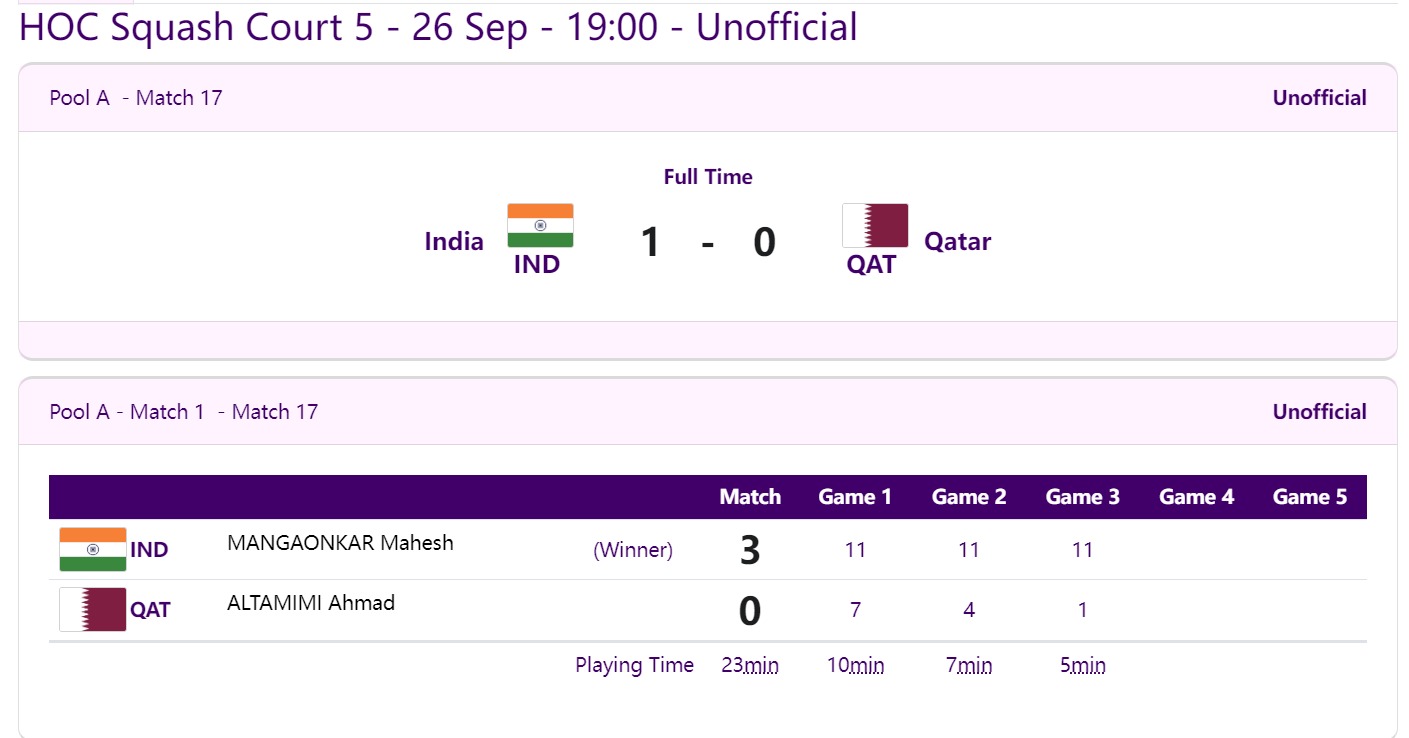The image size is (1409, 738).
Task: Click the Pool A - Match 17 heading
Action: coord(136,98)
